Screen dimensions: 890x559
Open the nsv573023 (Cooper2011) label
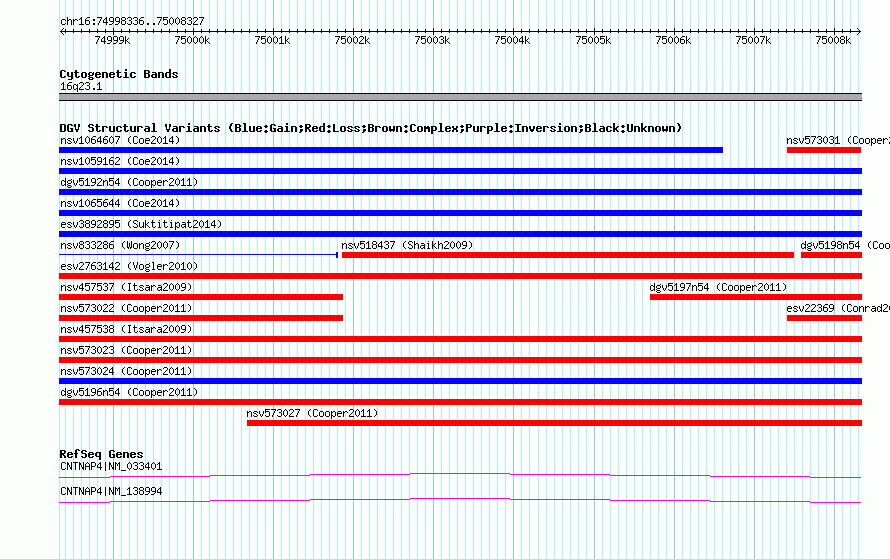[126, 350]
